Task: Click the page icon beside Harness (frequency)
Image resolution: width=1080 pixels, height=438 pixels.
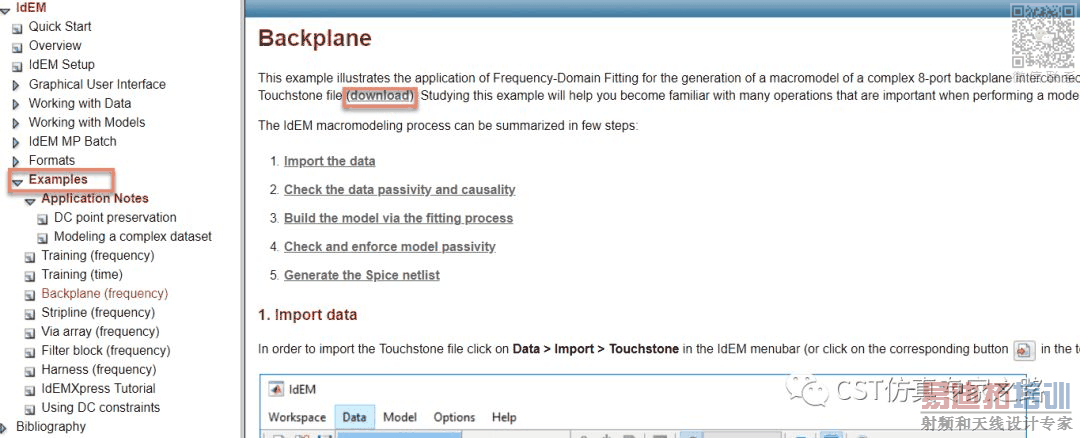Action: click(30, 371)
